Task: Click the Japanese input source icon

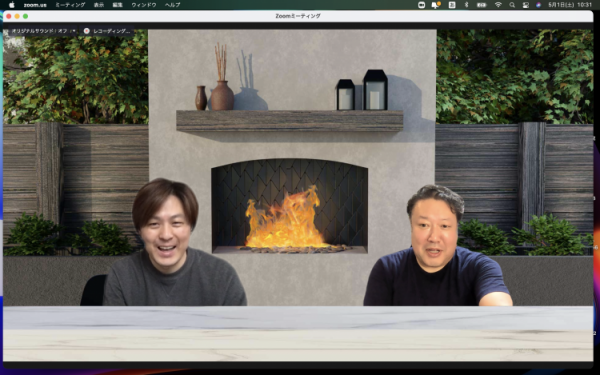Action: (452, 5)
